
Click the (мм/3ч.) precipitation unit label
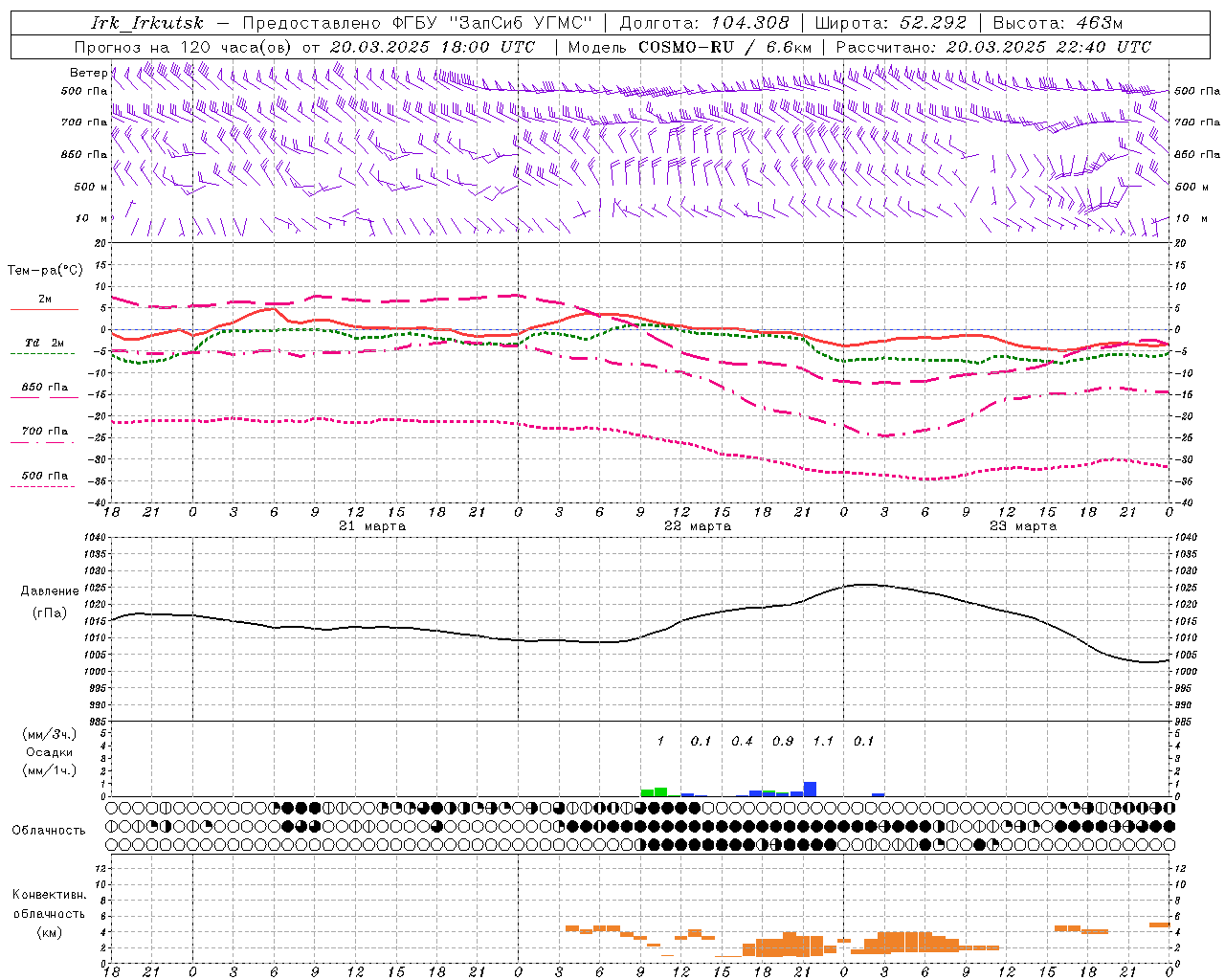[50, 734]
